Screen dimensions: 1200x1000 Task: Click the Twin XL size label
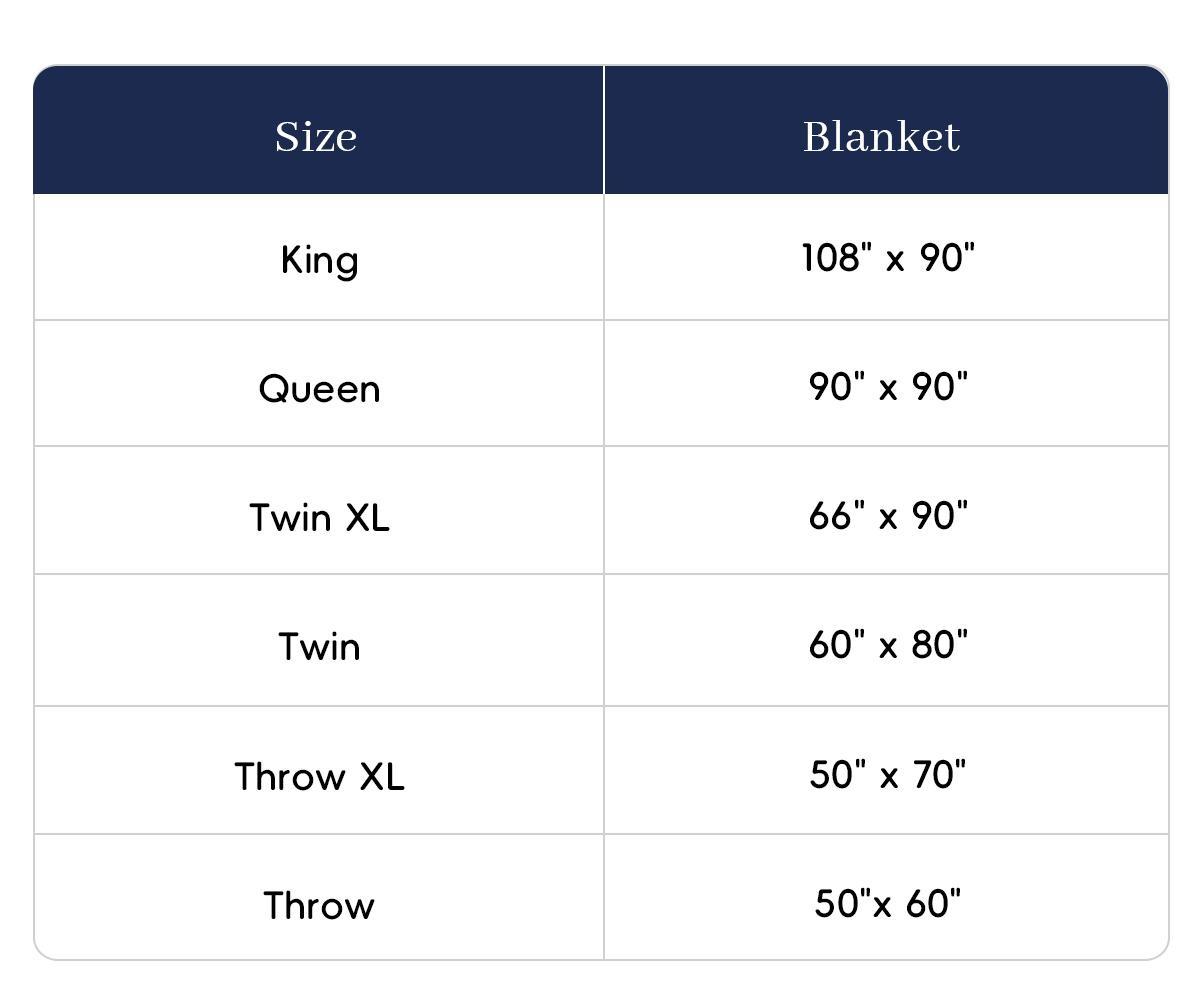pos(319,517)
